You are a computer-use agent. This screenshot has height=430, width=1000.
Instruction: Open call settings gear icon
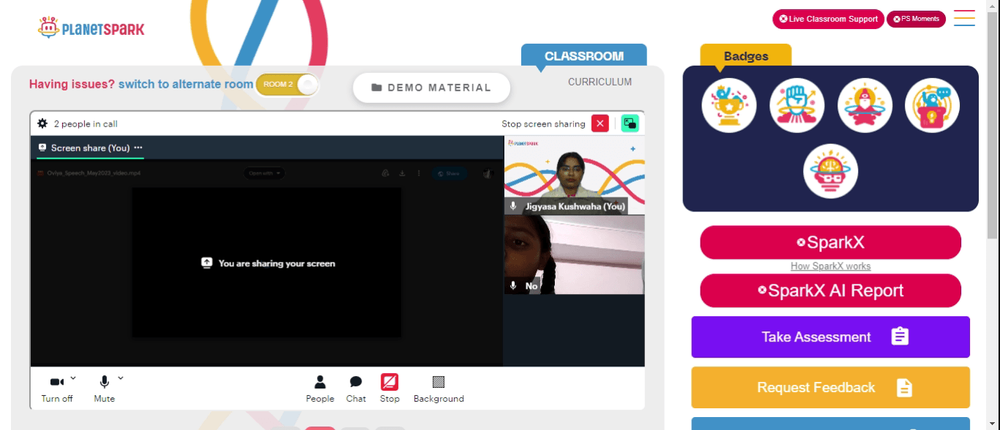coord(42,124)
